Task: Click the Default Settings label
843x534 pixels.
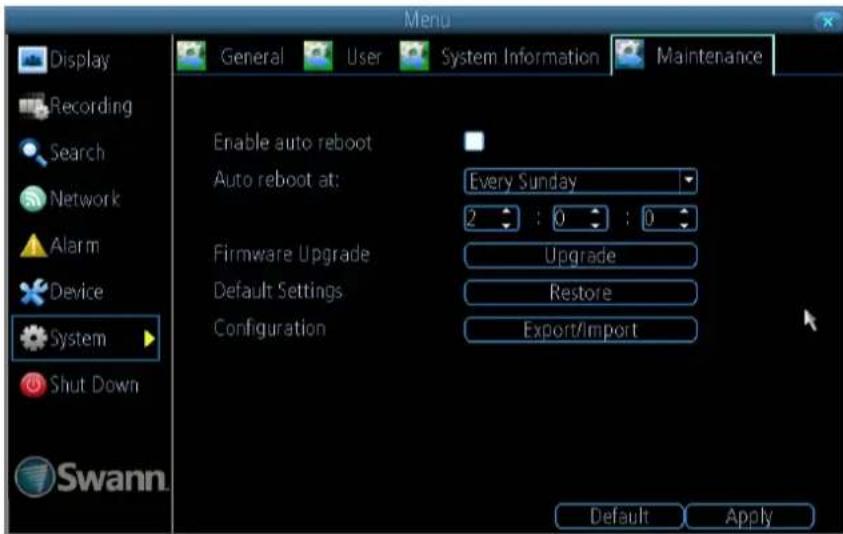Action: pyautogui.click(x=278, y=291)
